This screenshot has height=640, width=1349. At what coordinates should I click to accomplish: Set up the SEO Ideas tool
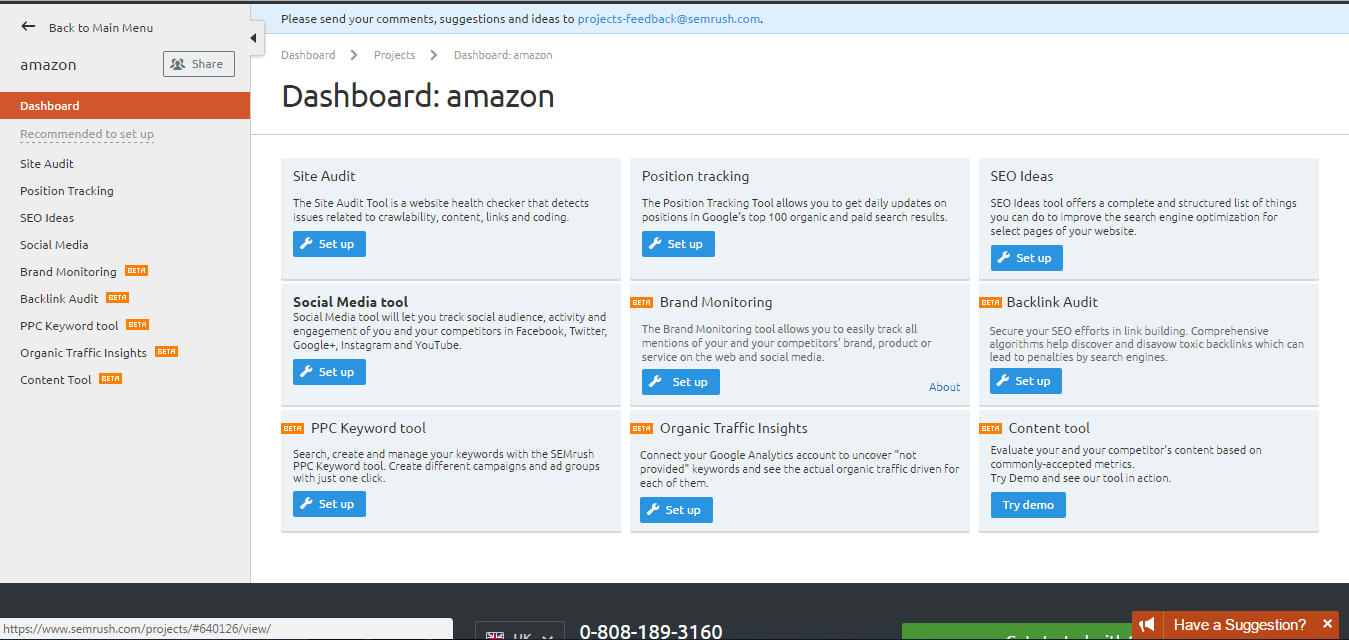(x=1027, y=258)
